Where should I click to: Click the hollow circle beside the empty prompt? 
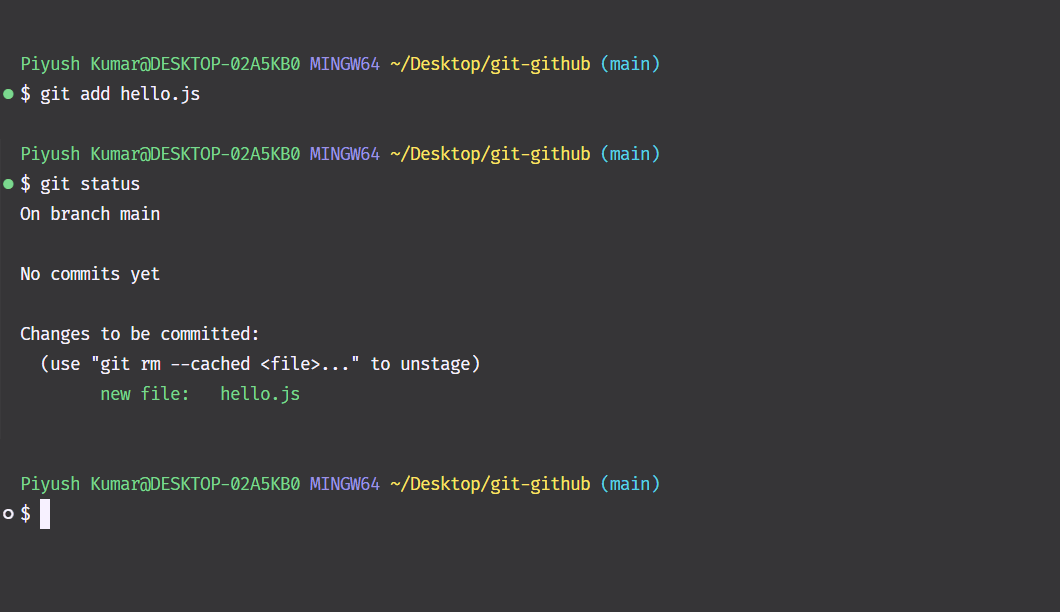point(8,514)
